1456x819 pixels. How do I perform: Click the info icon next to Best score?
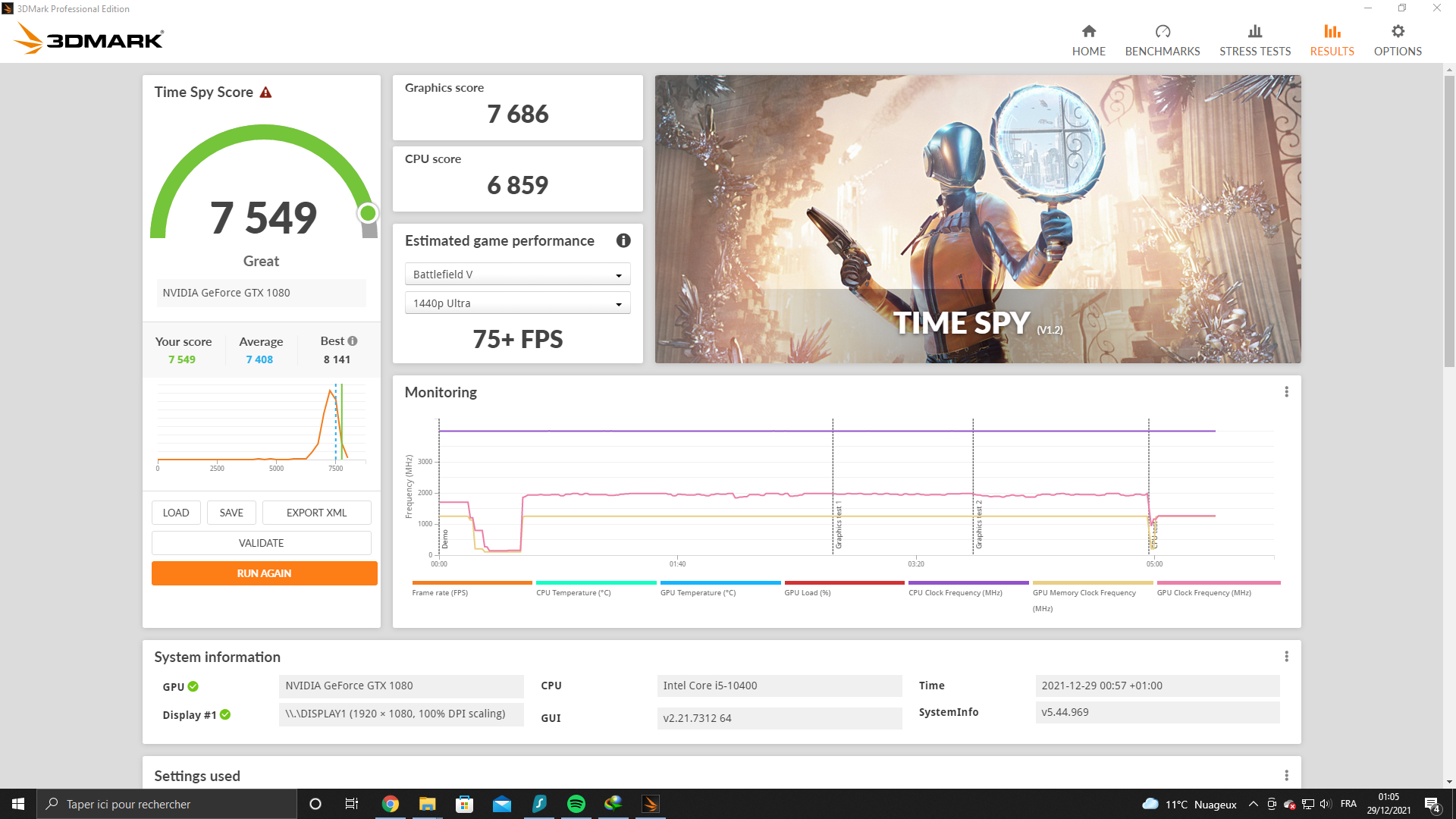pos(353,341)
